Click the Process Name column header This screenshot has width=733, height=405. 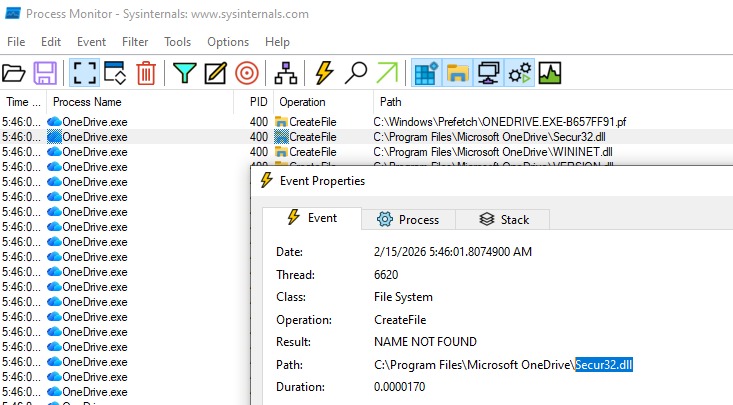click(88, 102)
